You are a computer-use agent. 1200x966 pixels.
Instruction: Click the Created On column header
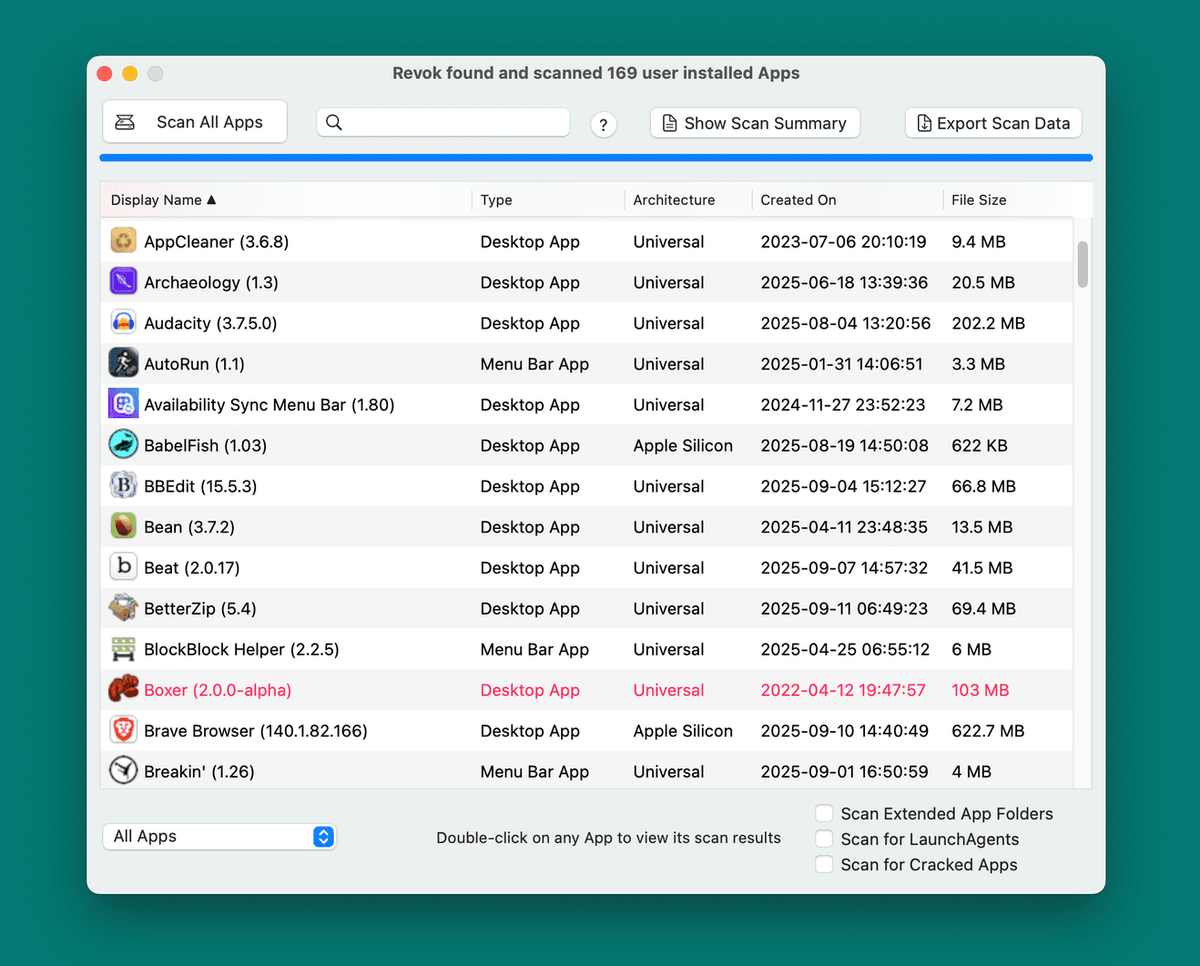pyautogui.click(x=798, y=200)
